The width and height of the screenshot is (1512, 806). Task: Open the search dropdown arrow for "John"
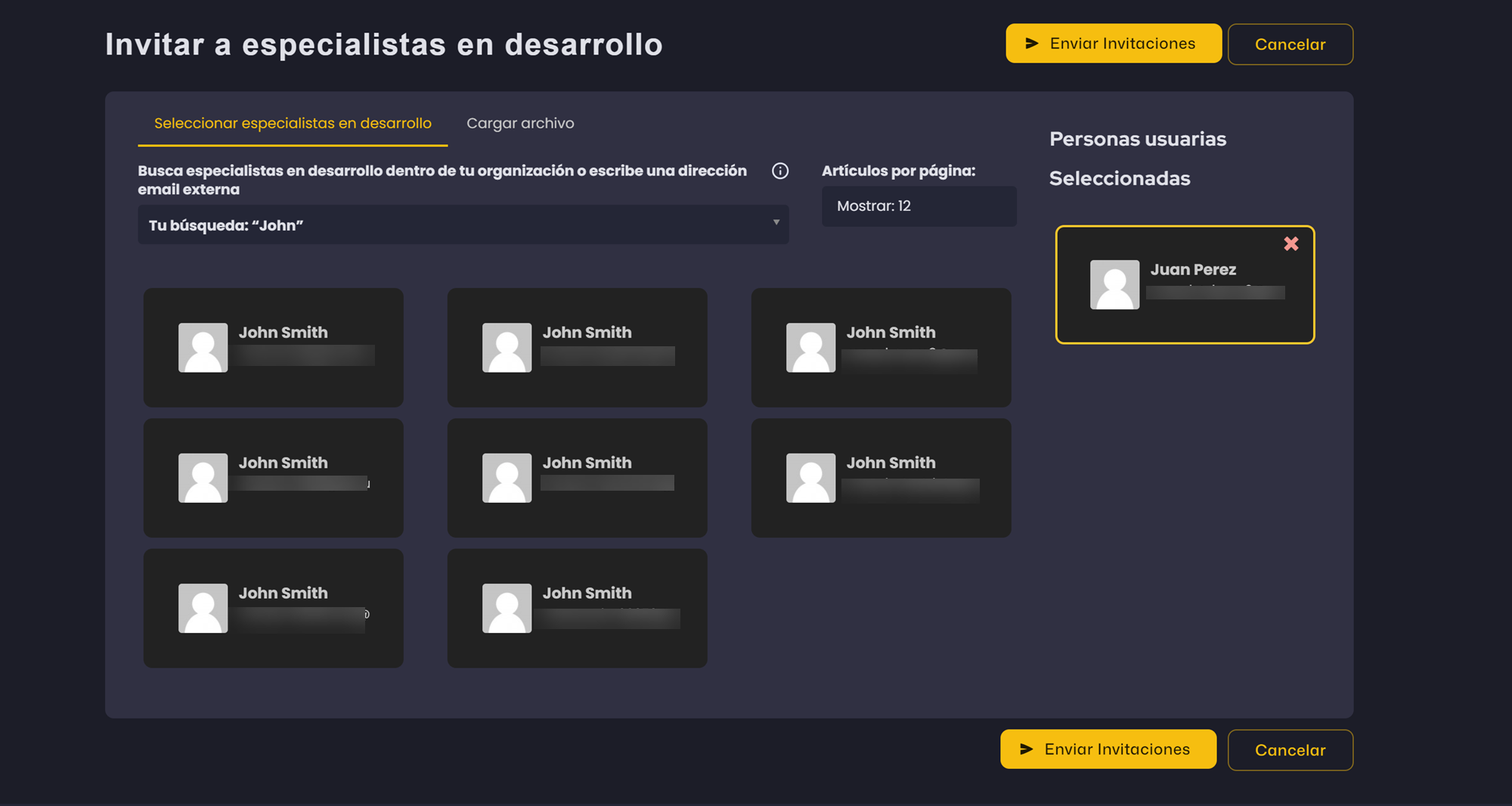776,222
